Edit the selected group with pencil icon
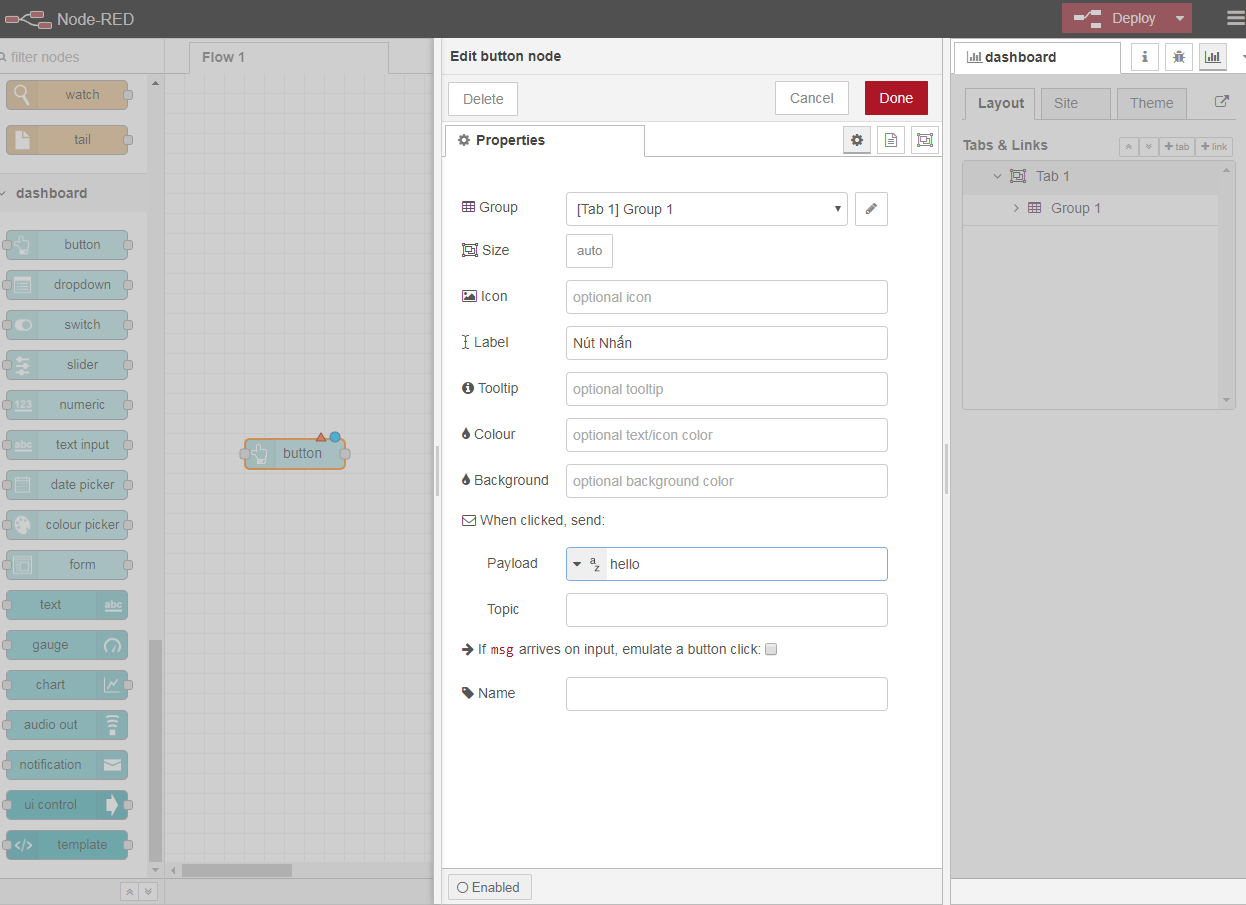1246x905 pixels. coord(871,209)
